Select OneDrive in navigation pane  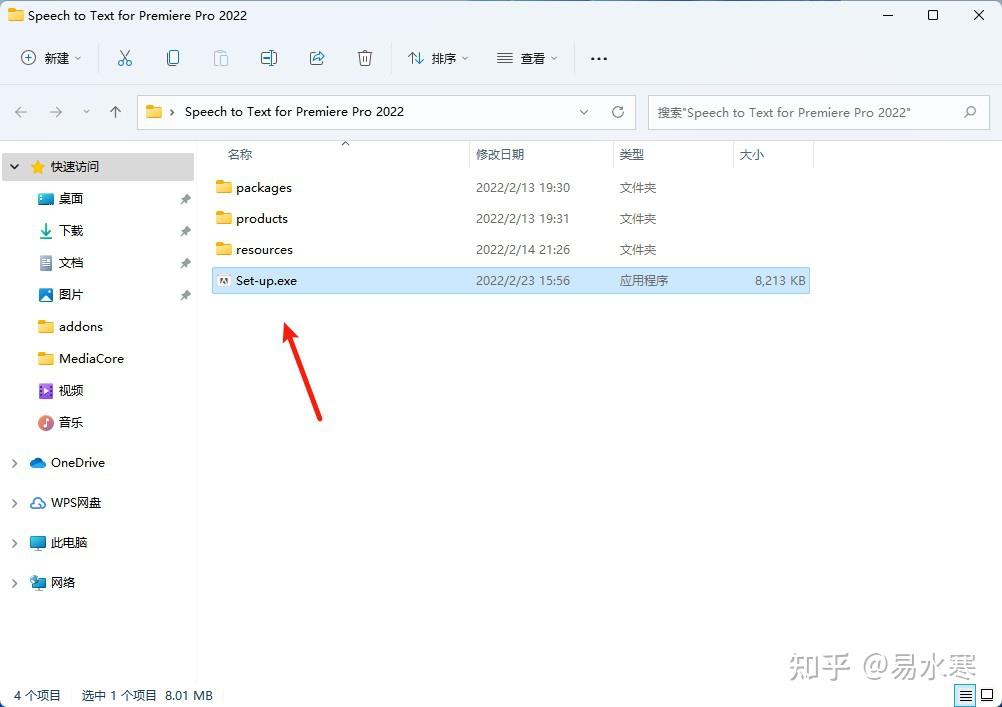click(x=78, y=463)
